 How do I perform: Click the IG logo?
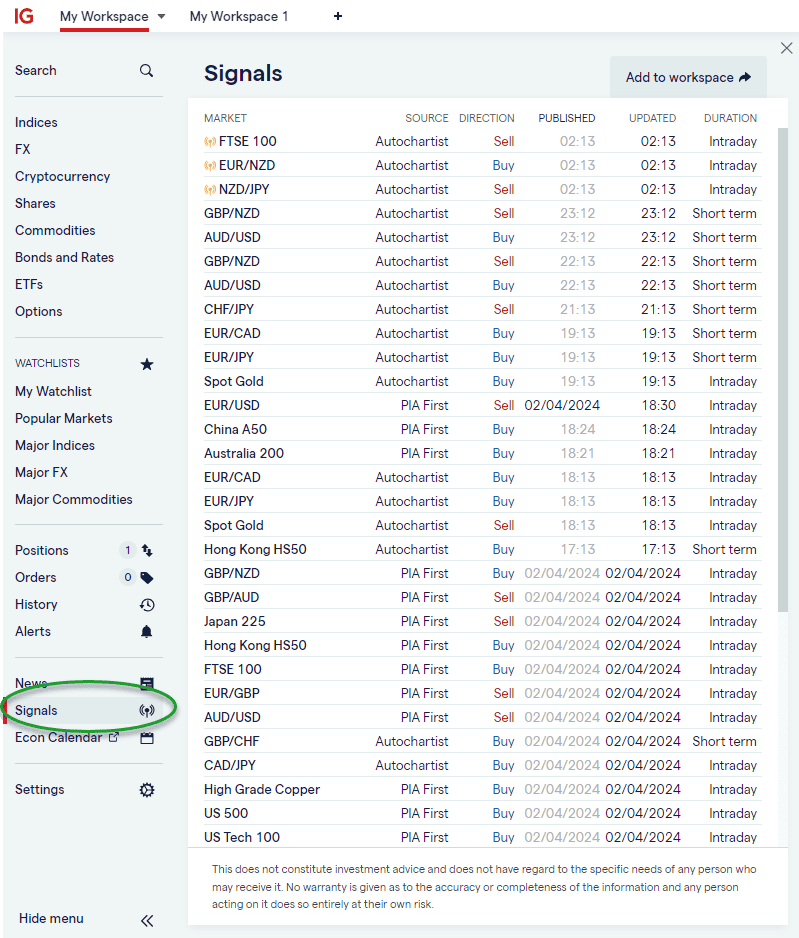24,16
